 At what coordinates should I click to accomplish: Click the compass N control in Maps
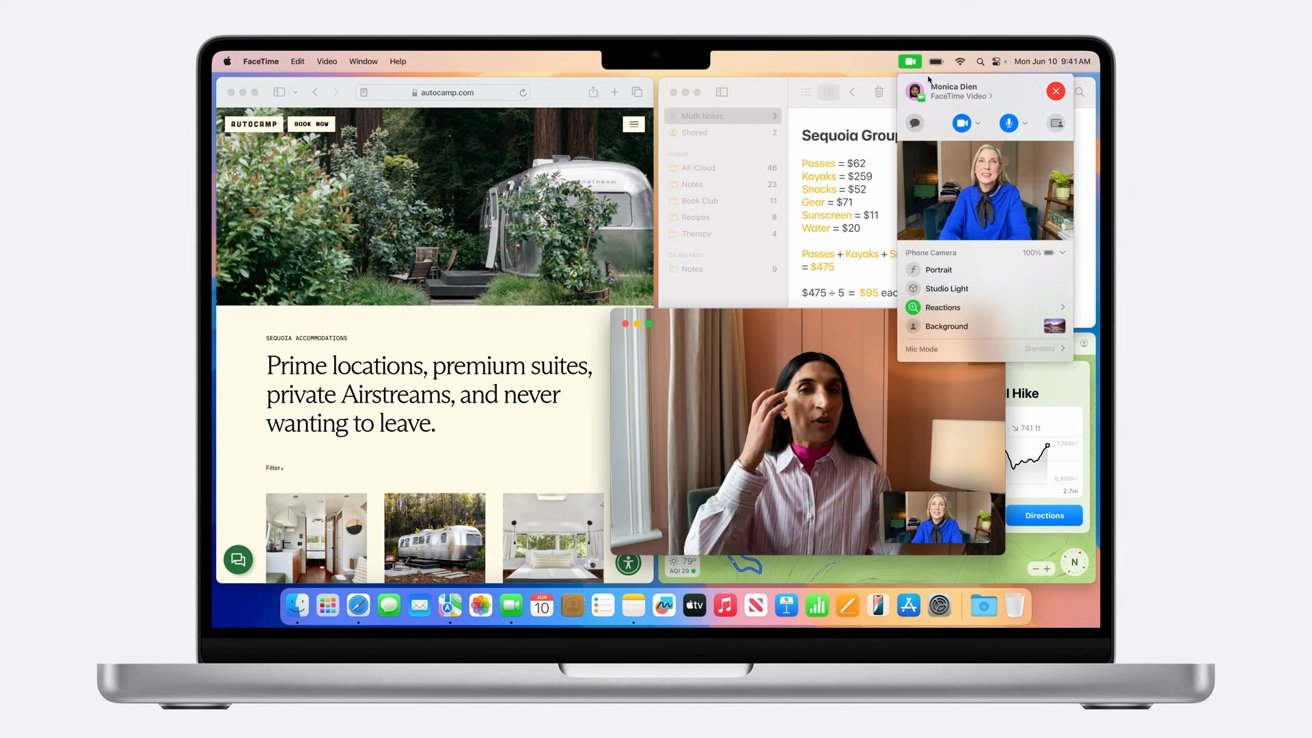[1074, 563]
